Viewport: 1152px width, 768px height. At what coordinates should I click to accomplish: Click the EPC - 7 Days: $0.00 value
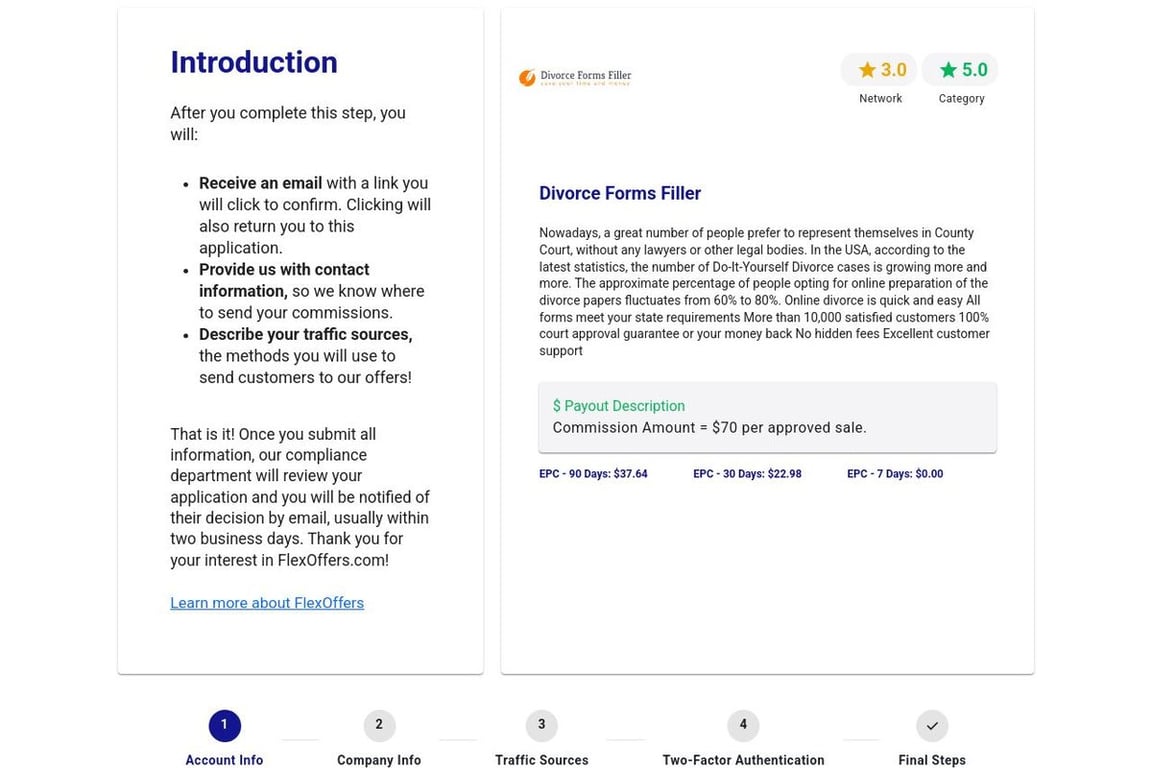pyautogui.click(x=895, y=474)
